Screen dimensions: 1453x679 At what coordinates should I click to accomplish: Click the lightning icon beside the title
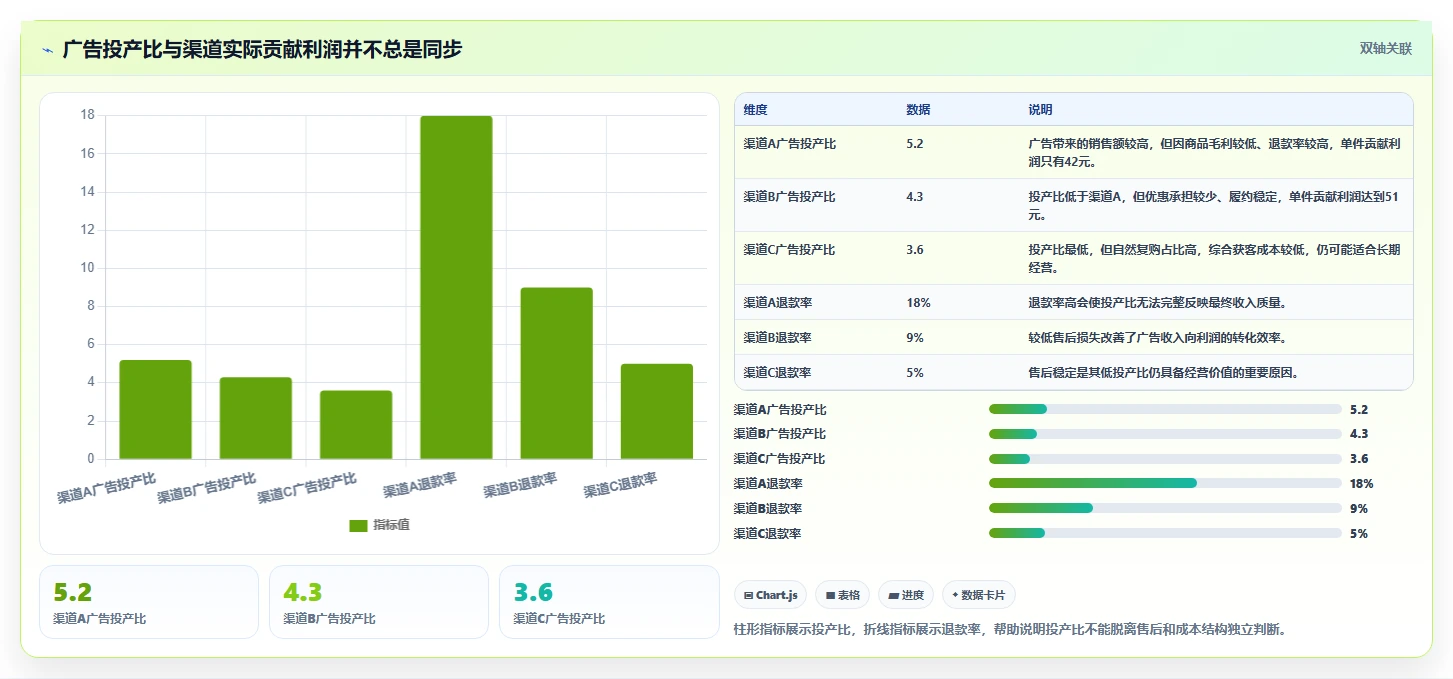point(47,50)
